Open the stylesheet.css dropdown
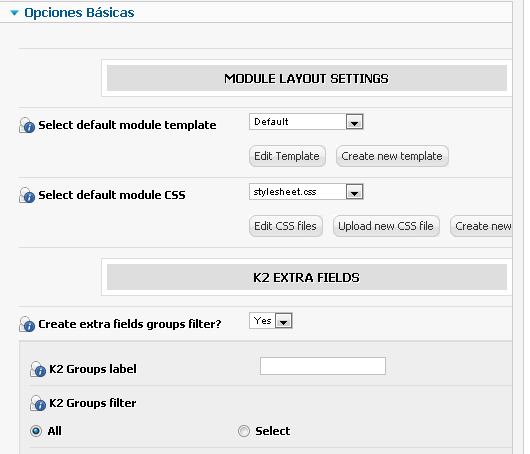 306,192
